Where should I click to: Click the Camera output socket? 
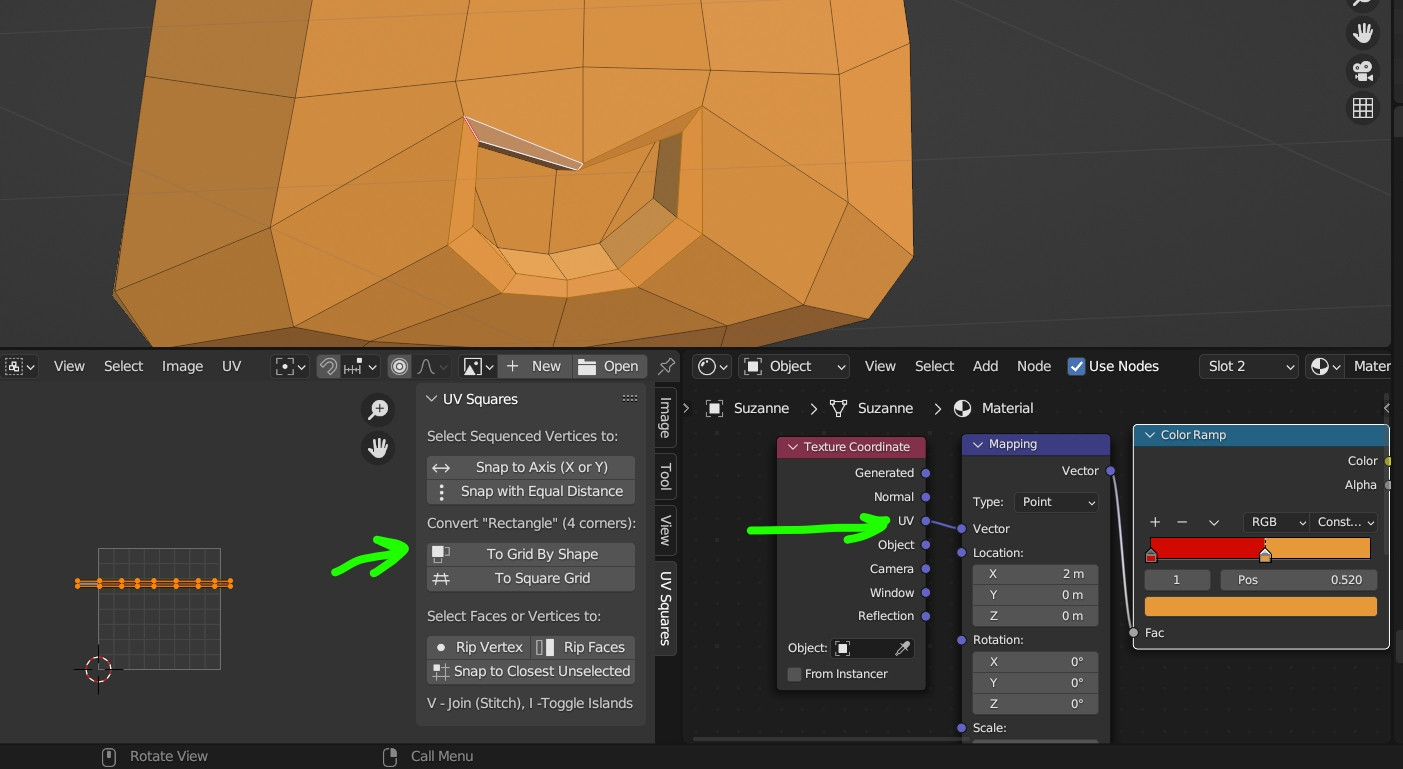926,569
